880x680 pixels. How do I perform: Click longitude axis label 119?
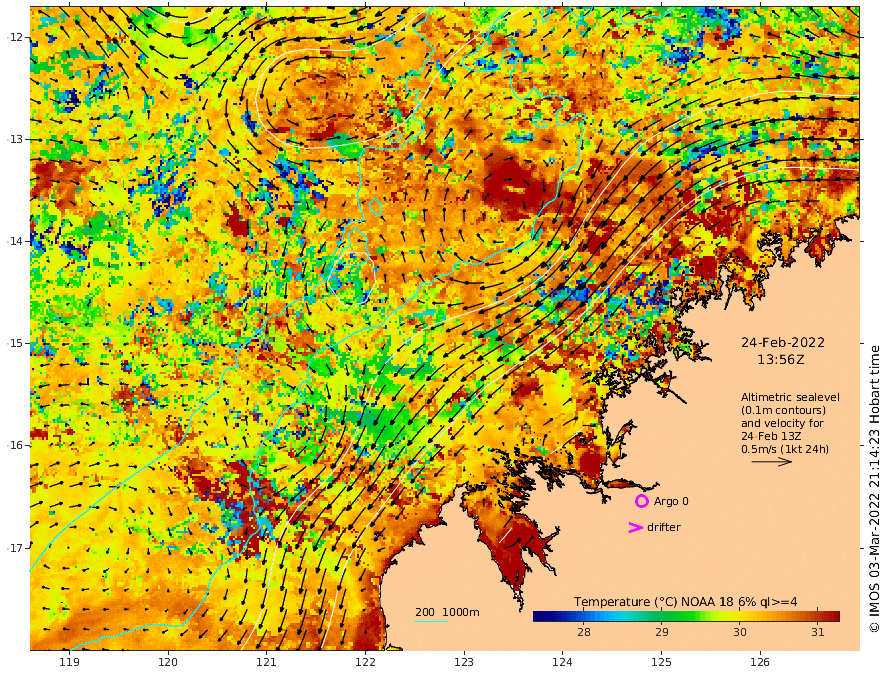pos(69,662)
